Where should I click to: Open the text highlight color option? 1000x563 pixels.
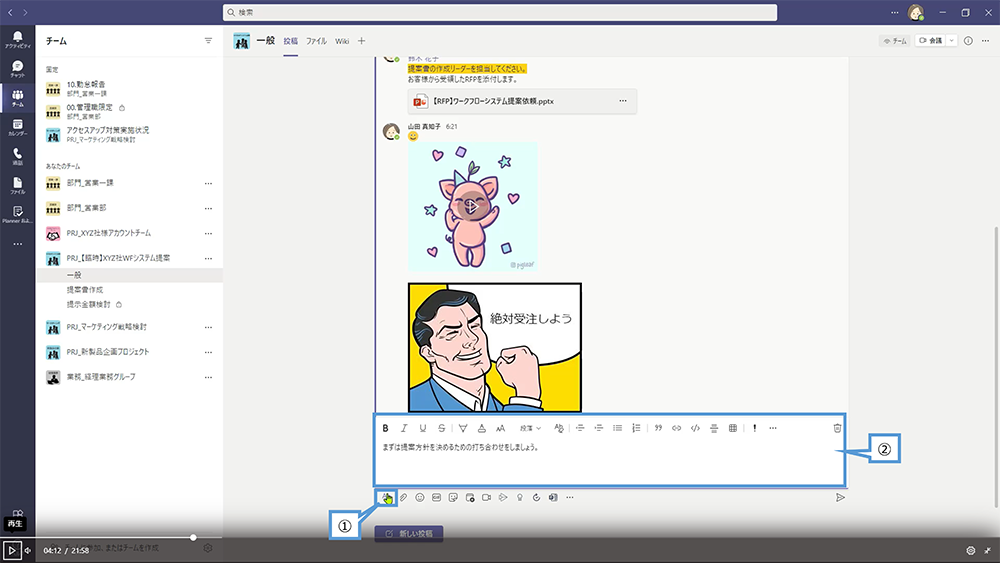(463, 428)
